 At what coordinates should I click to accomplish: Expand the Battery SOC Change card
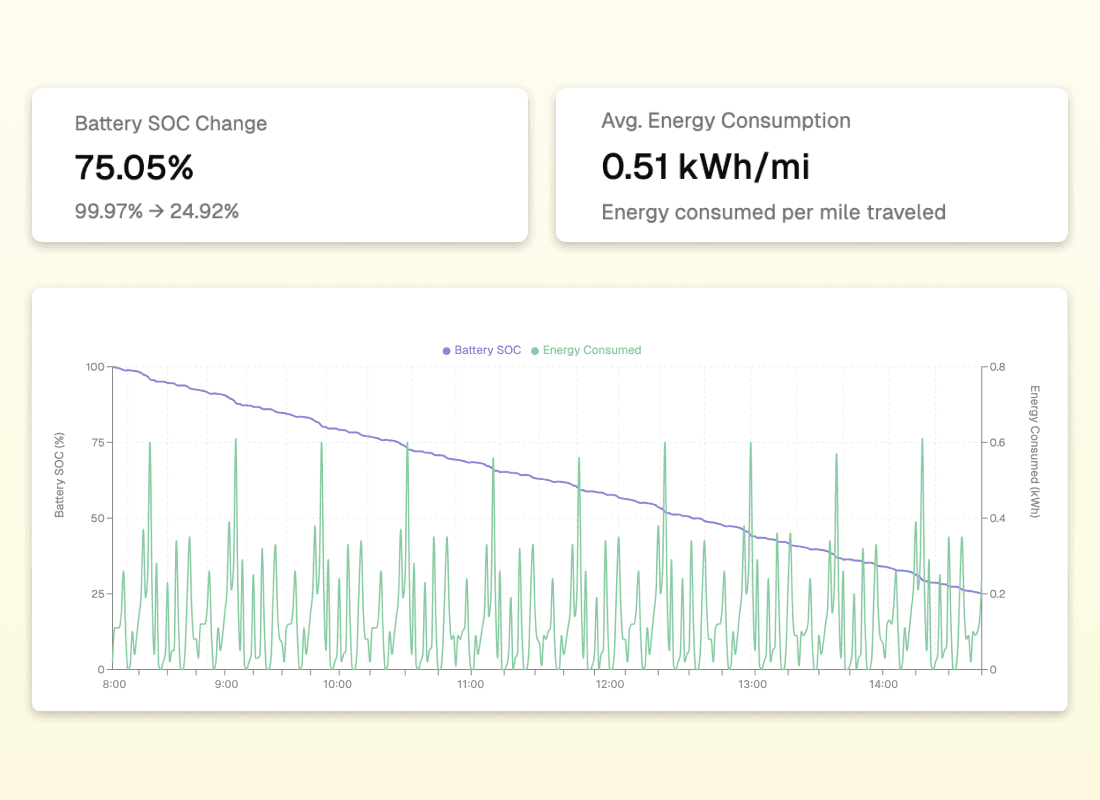pos(280,165)
